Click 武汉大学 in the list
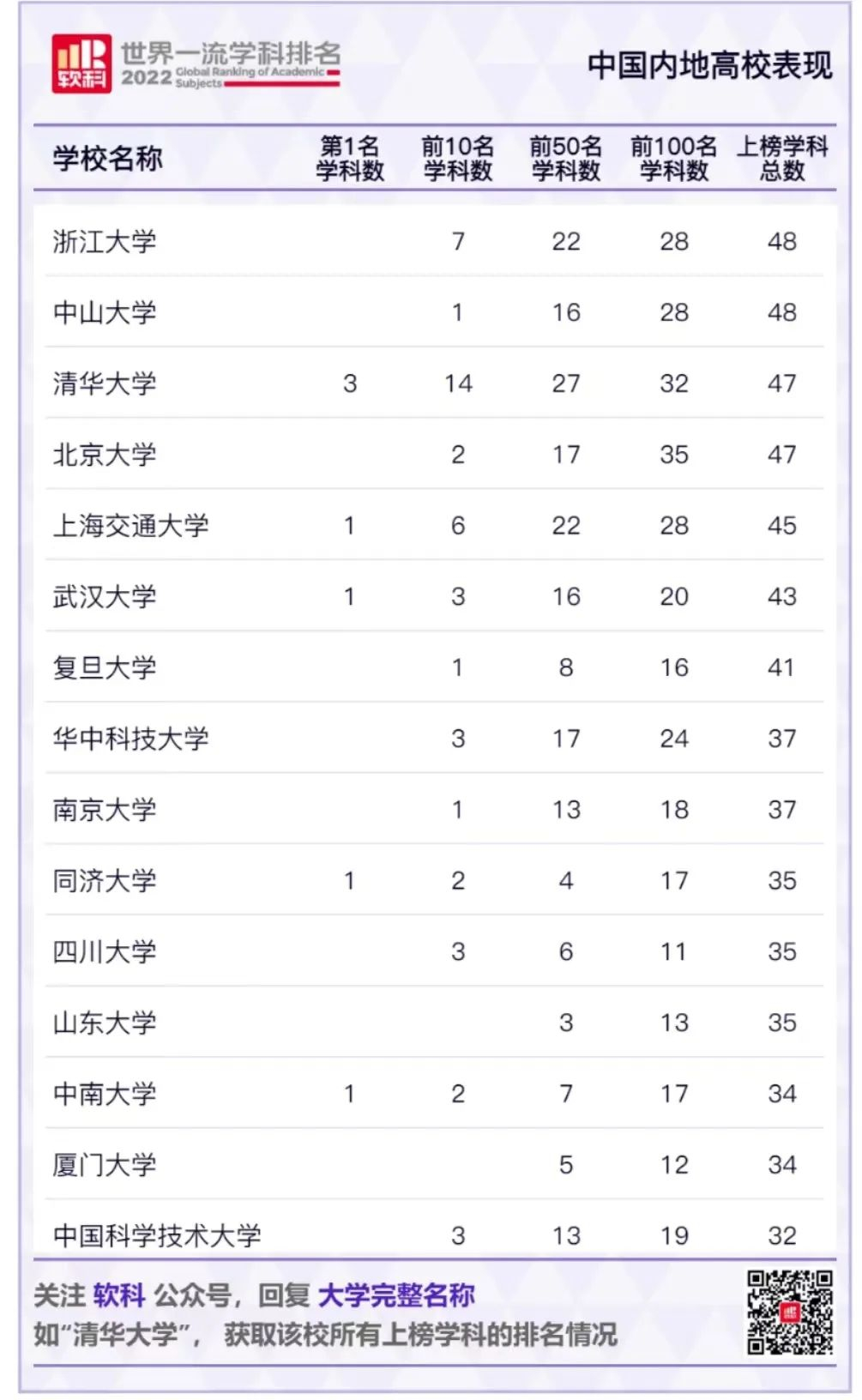This screenshot has height=1400, width=862. tap(105, 596)
